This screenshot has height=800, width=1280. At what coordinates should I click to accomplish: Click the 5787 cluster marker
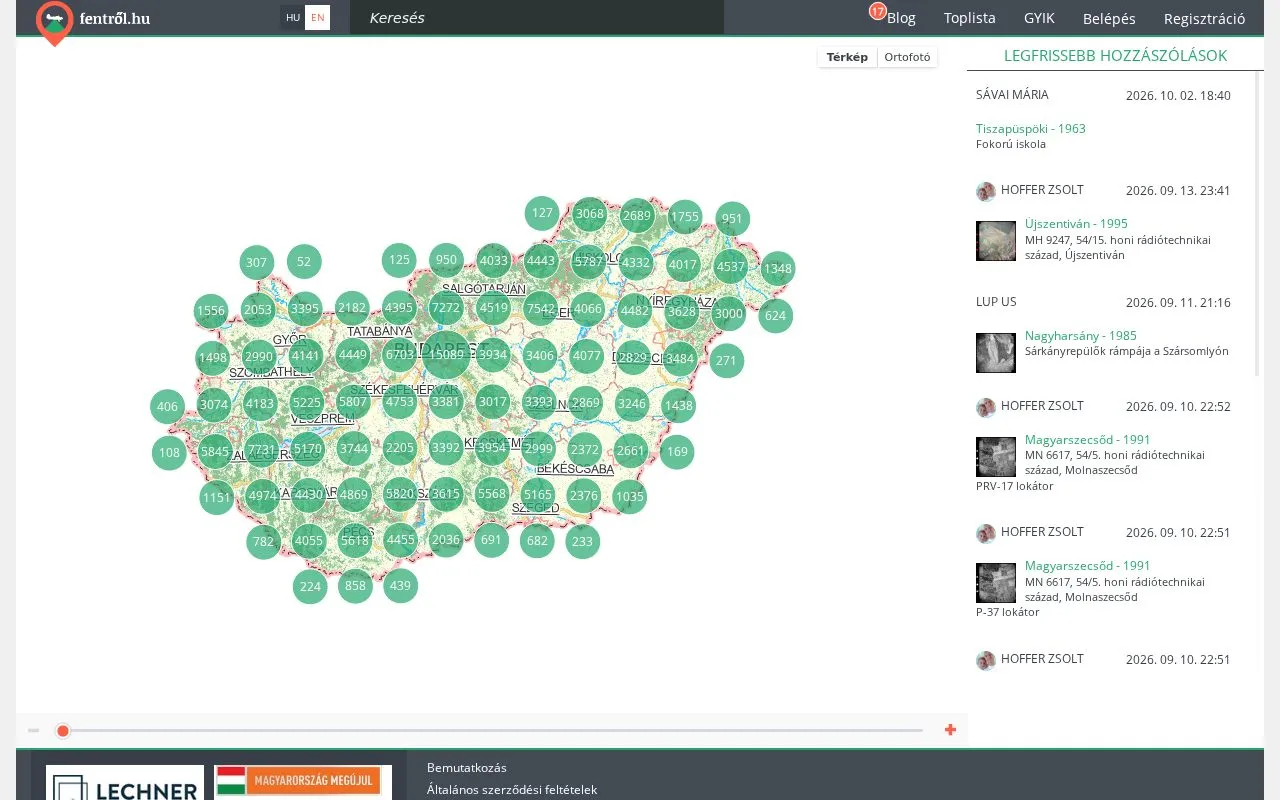coord(589,262)
